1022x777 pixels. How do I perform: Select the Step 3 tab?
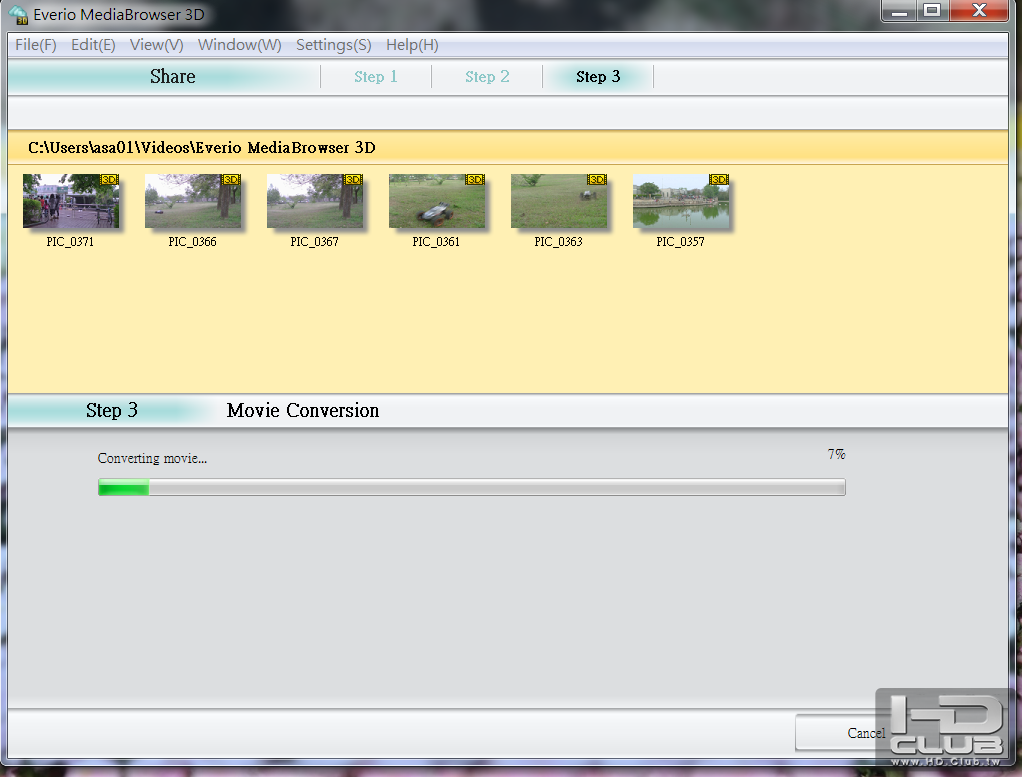pyautogui.click(x=598, y=77)
